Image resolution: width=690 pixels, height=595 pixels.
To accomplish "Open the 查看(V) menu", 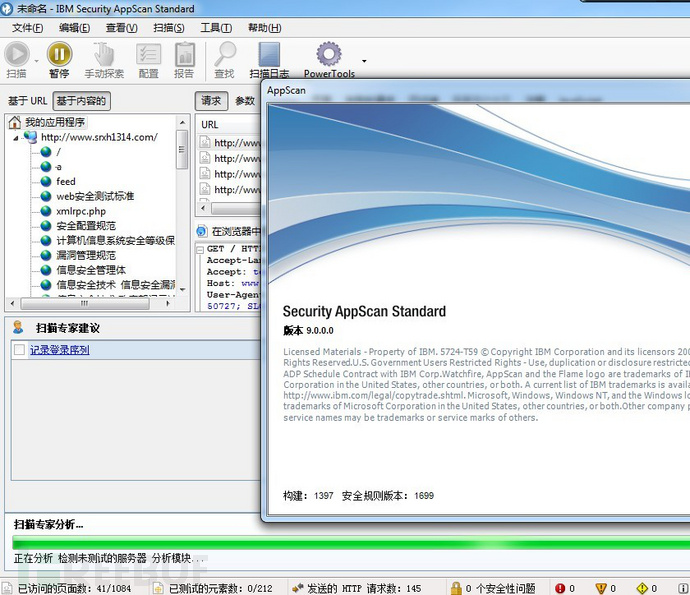I will click(121, 28).
